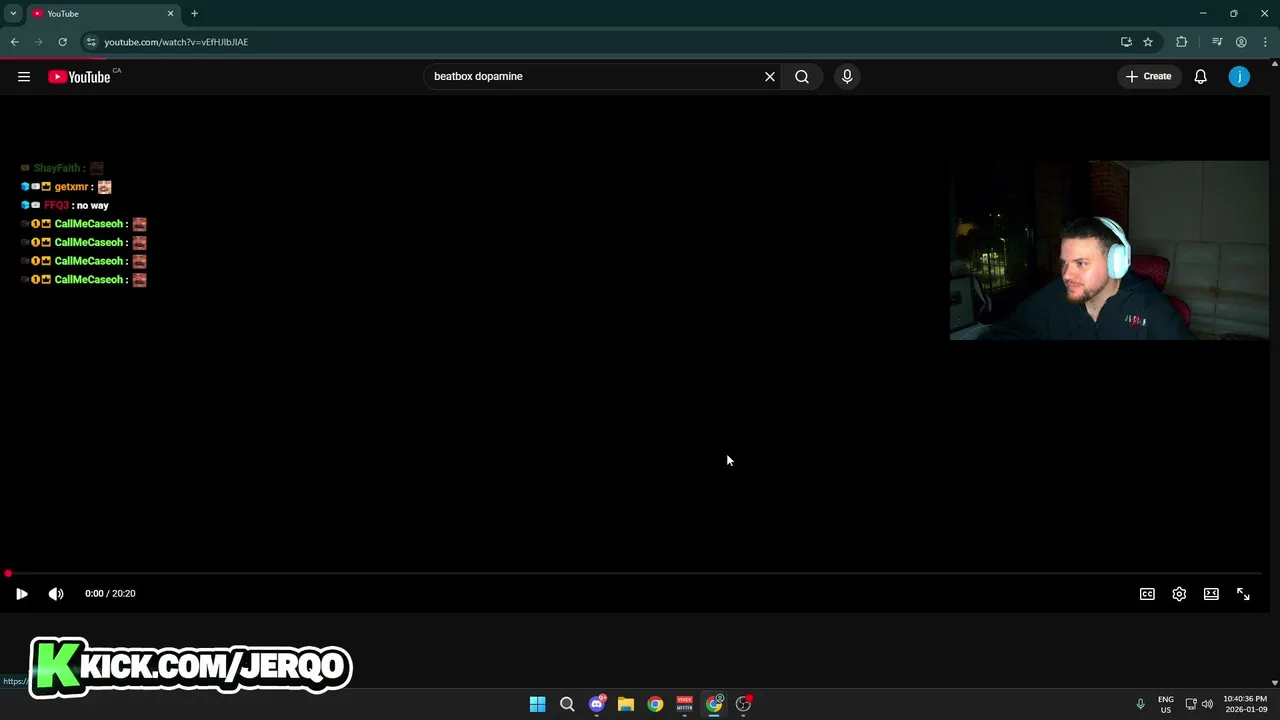Click the taskbar microphone tray icon
Viewport: 1280px width, 720px height.
click(1140, 704)
